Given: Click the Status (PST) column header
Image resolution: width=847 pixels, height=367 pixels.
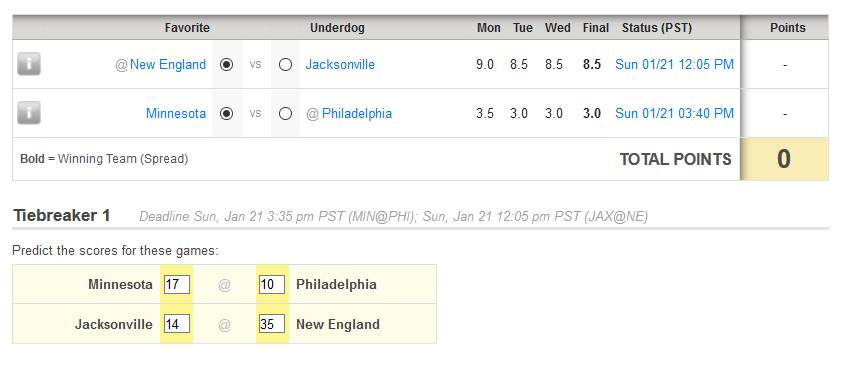Looking at the screenshot, I should (657, 28).
